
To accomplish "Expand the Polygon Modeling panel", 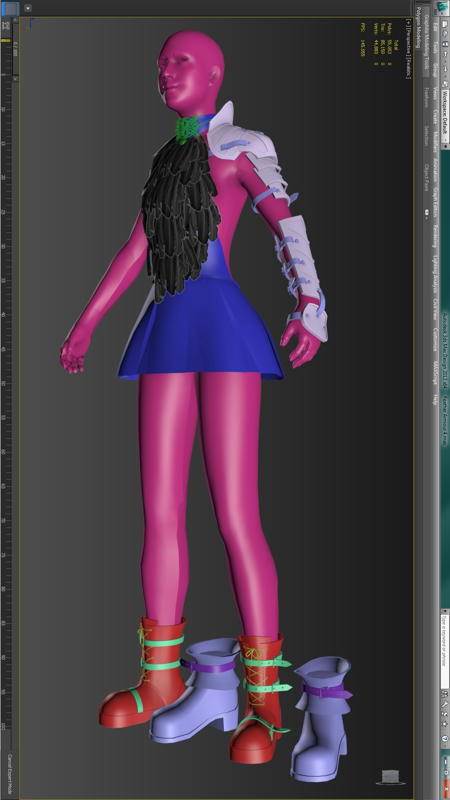I will [418, 27].
